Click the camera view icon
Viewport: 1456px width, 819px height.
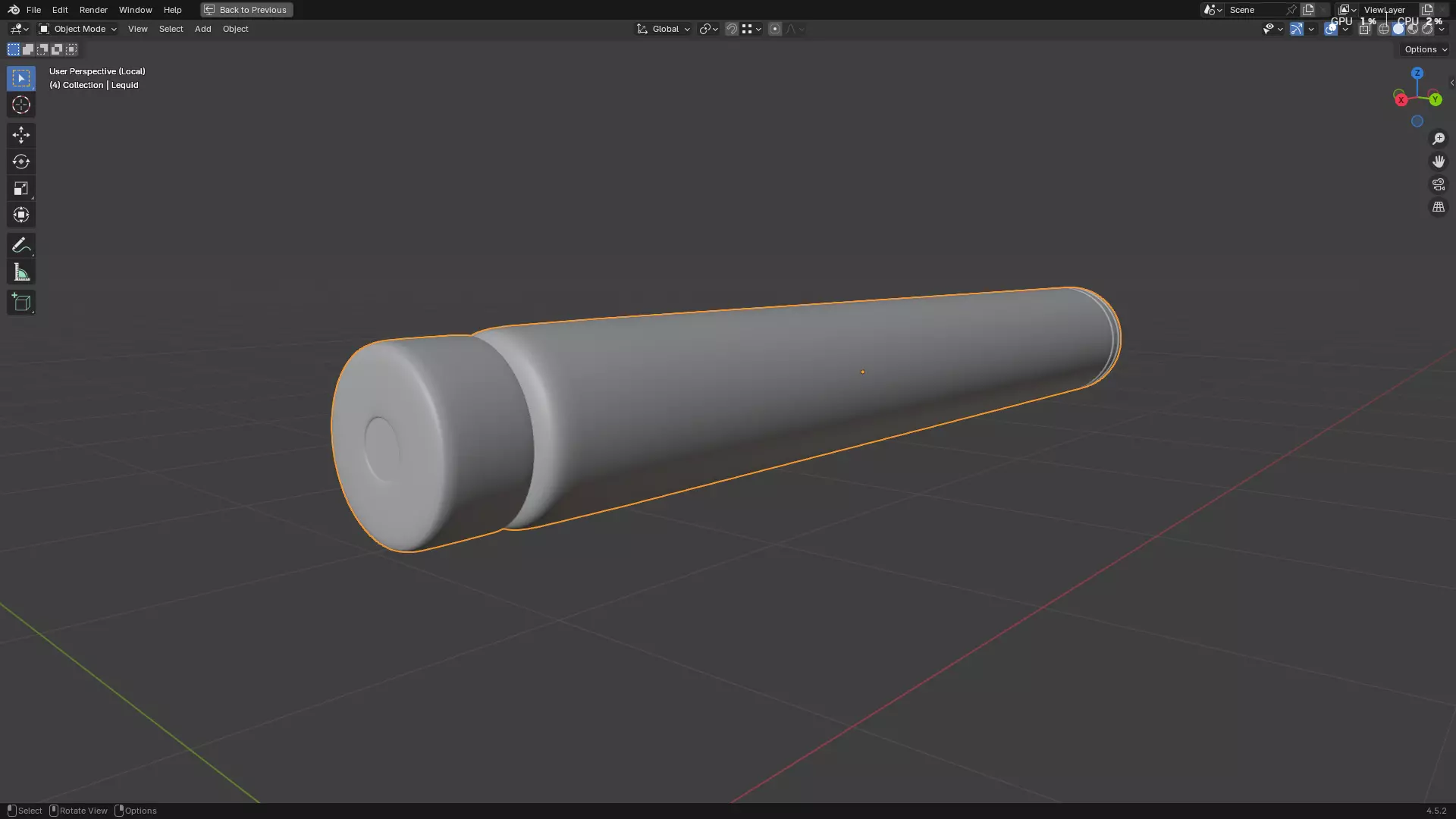(x=1438, y=184)
